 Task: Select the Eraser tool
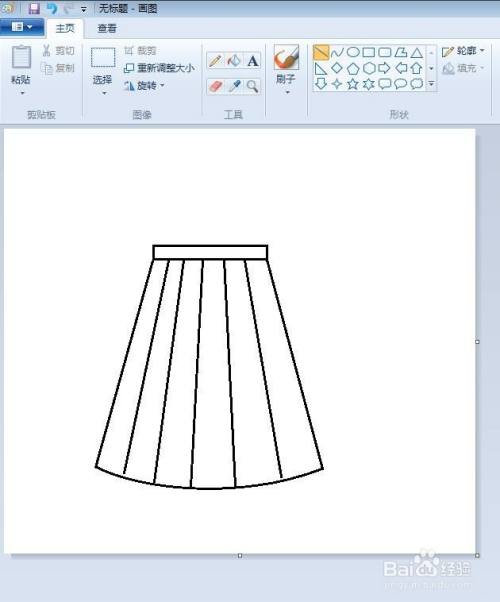tap(215, 86)
